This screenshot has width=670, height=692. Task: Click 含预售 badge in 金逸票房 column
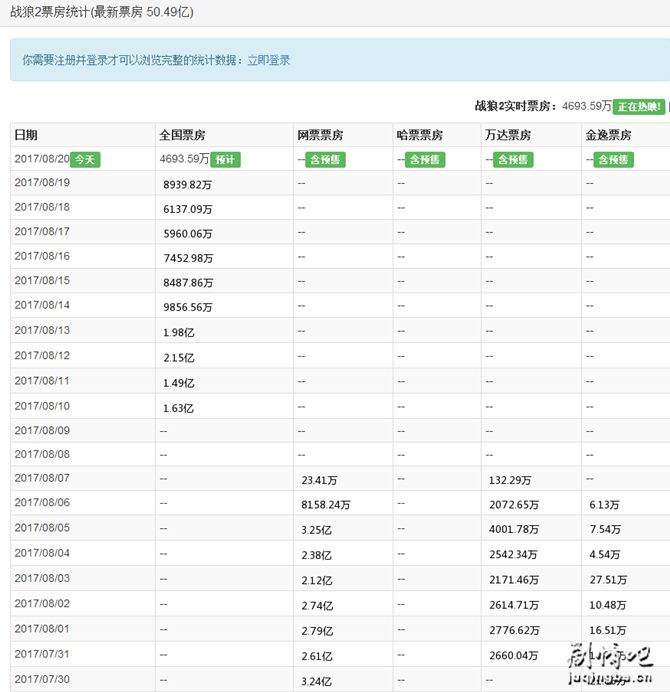613,159
